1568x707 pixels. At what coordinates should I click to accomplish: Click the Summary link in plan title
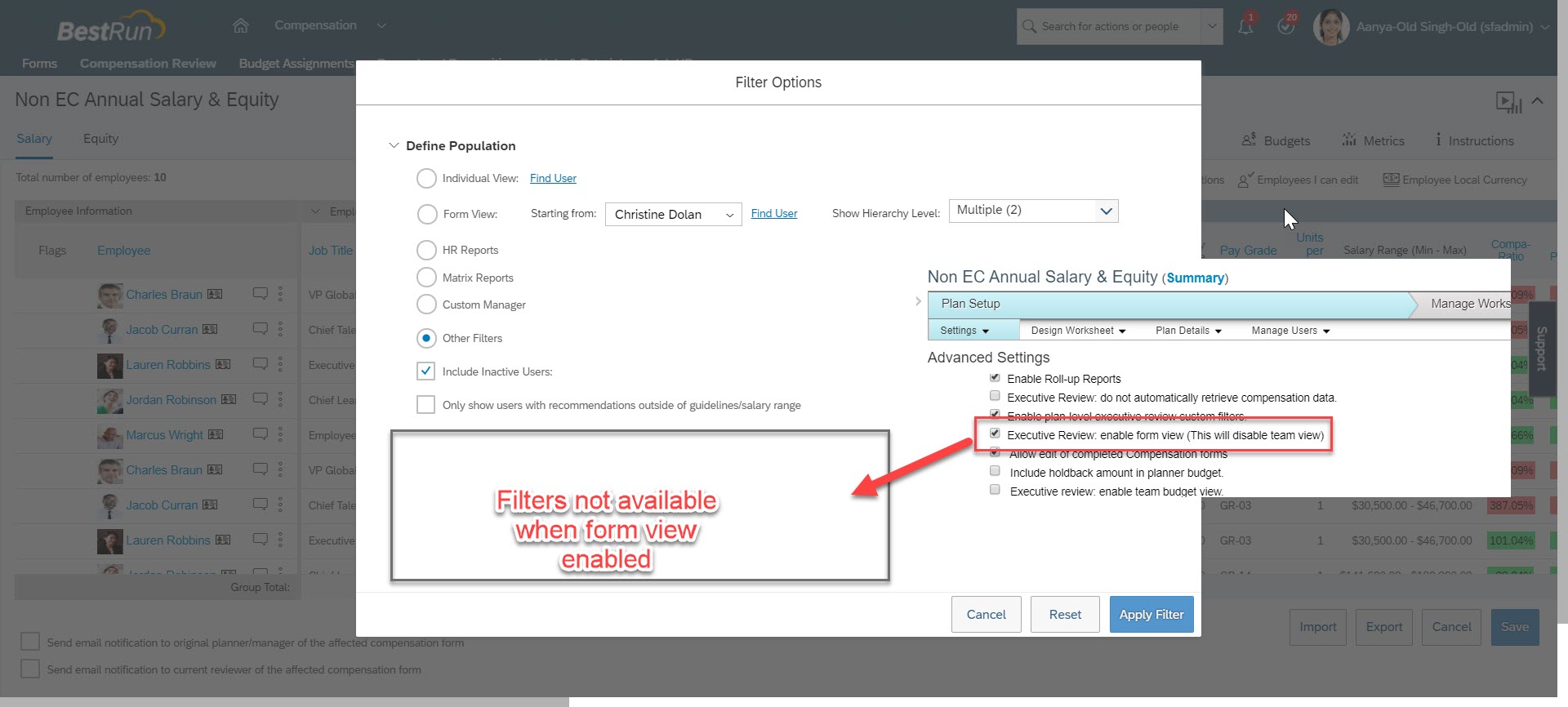[1195, 278]
